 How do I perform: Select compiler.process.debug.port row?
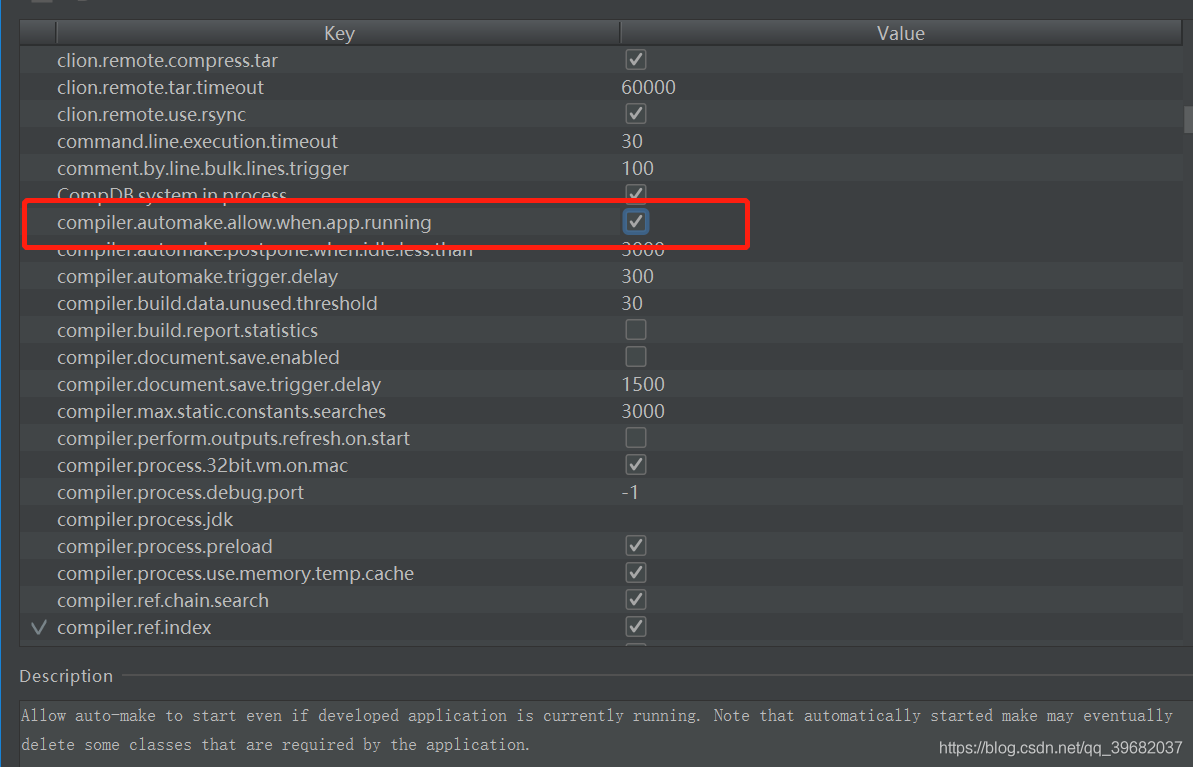pyautogui.click(x=180, y=492)
